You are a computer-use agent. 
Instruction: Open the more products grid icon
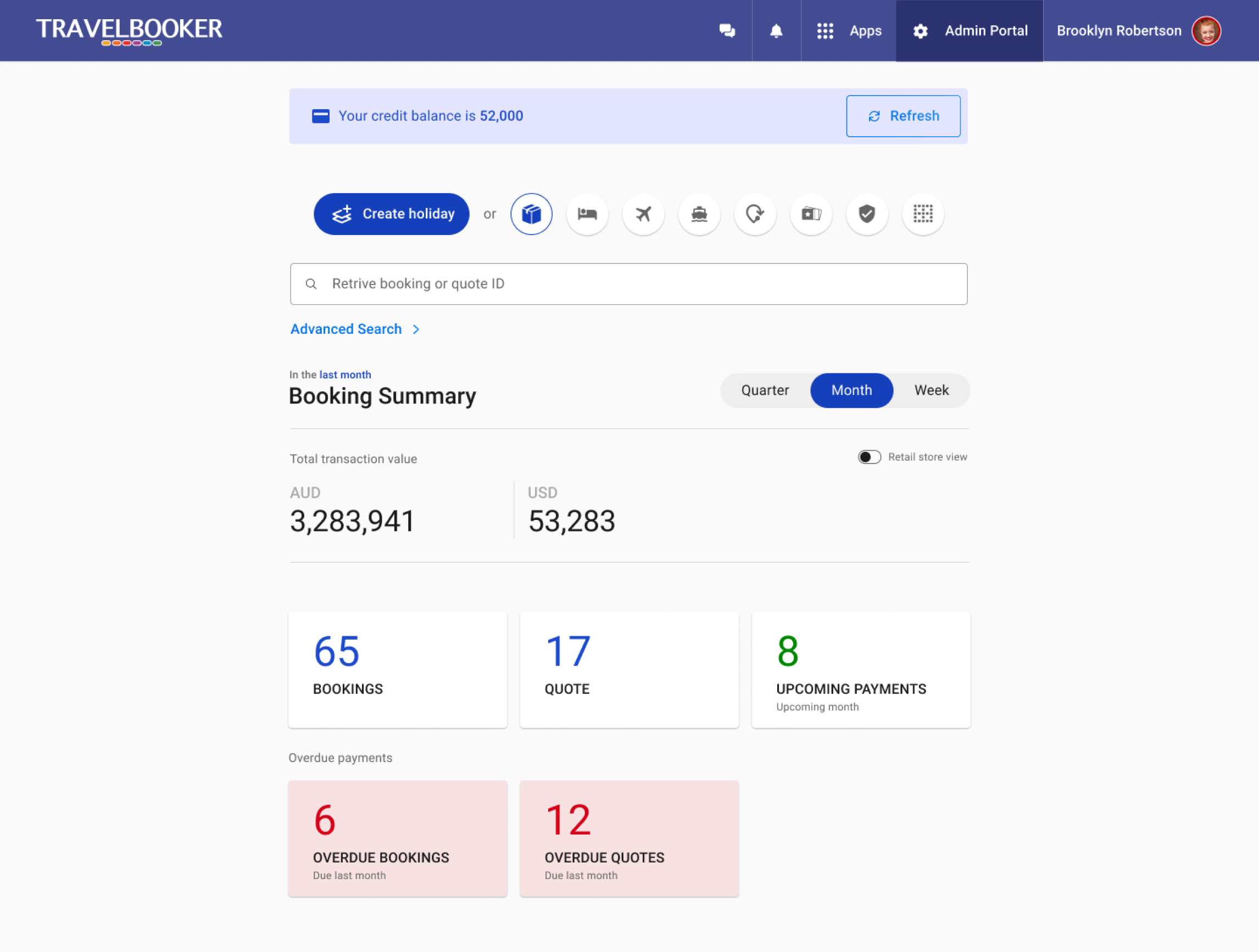(x=923, y=214)
